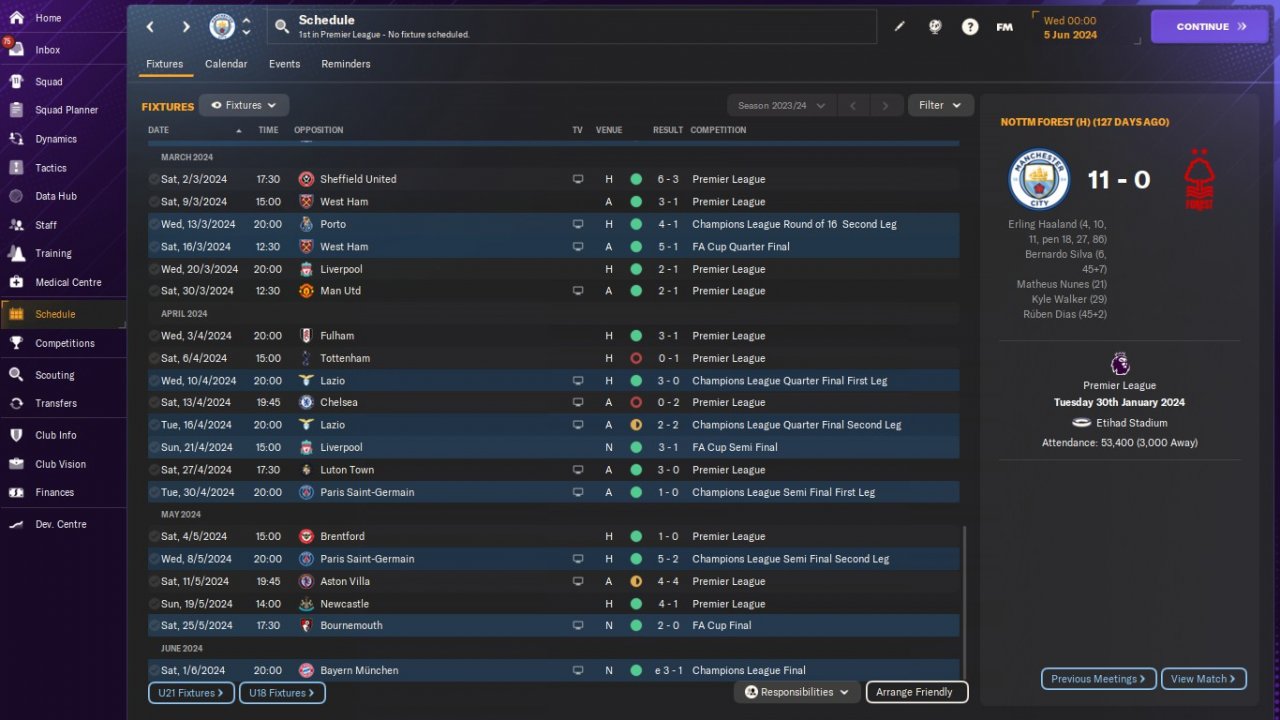Select Schedule in the sidebar
The width and height of the screenshot is (1280, 720).
click(x=63, y=314)
